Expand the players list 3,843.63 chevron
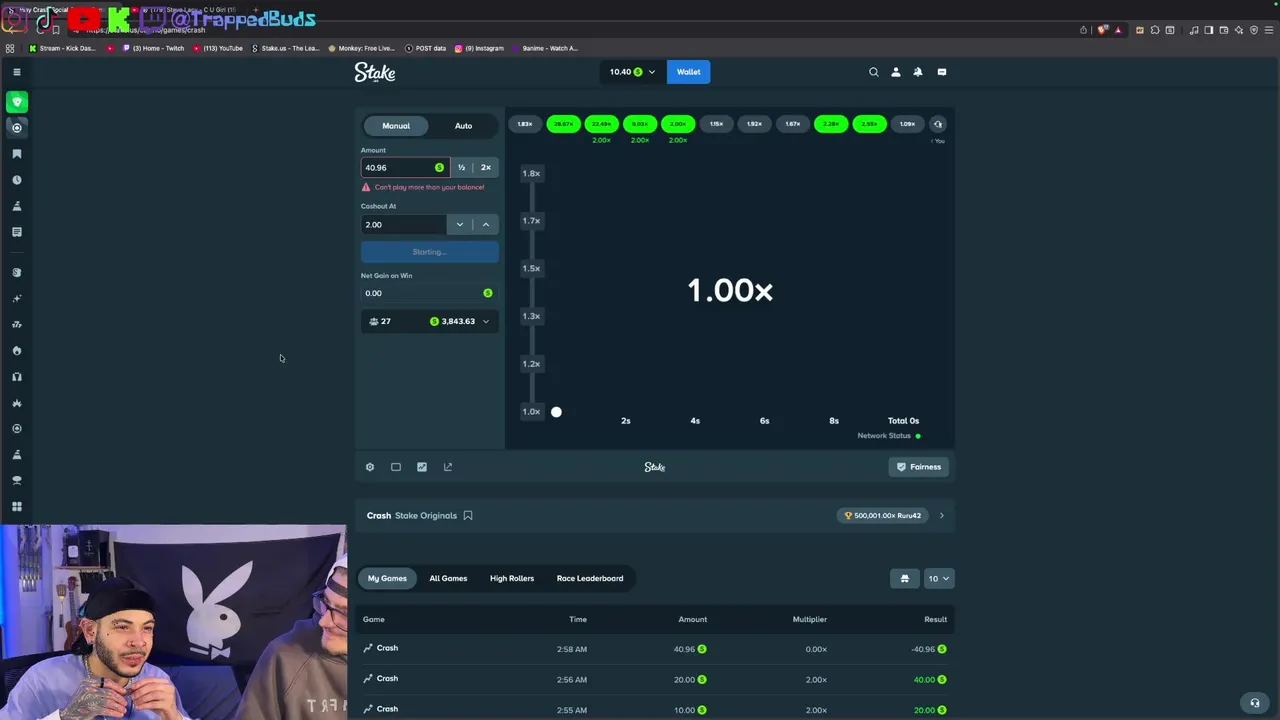Screen dimensions: 1280x720 pos(486,322)
